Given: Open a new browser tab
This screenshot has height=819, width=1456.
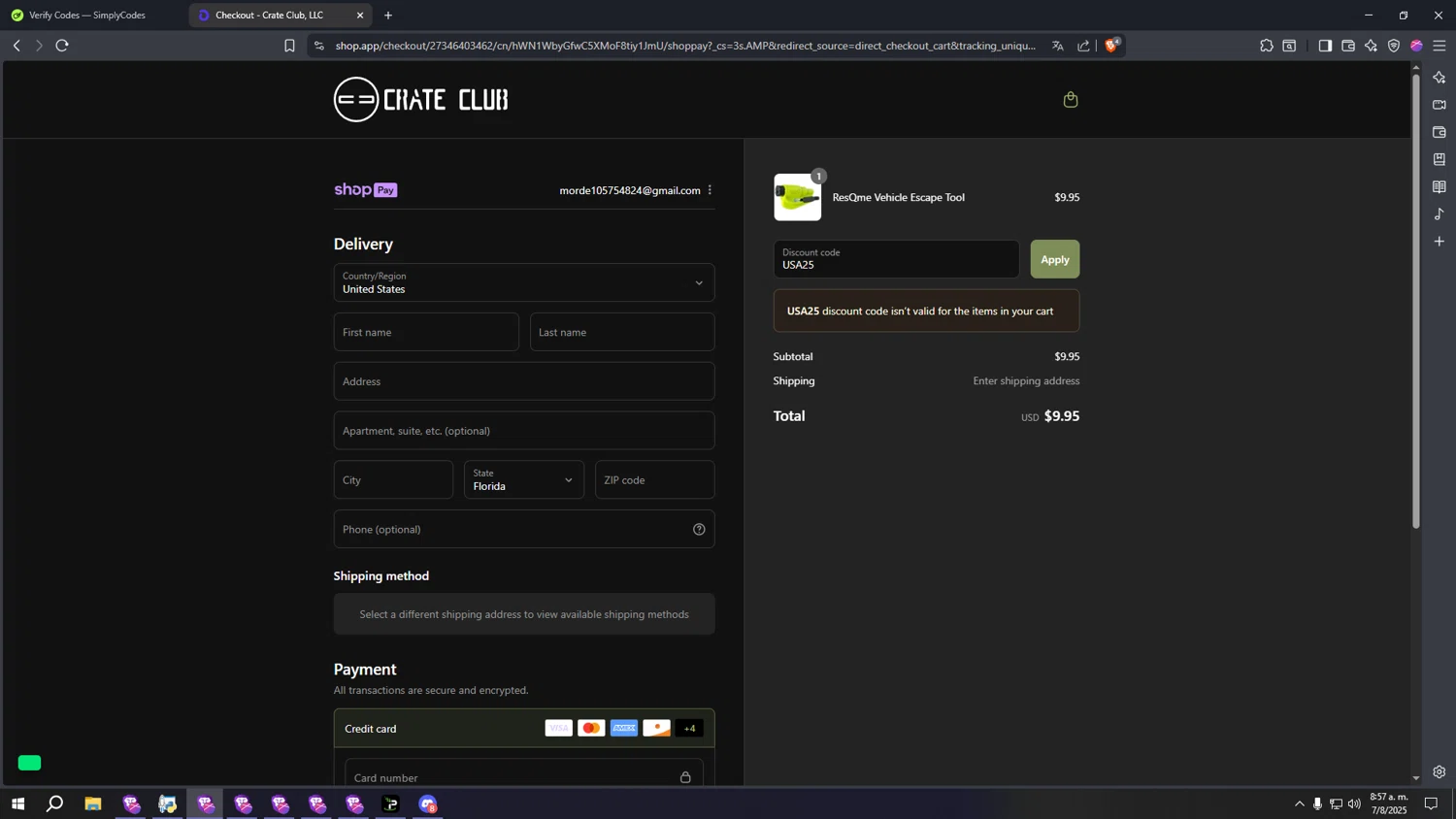Looking at the screenshot, I should (x=388, y=15).
